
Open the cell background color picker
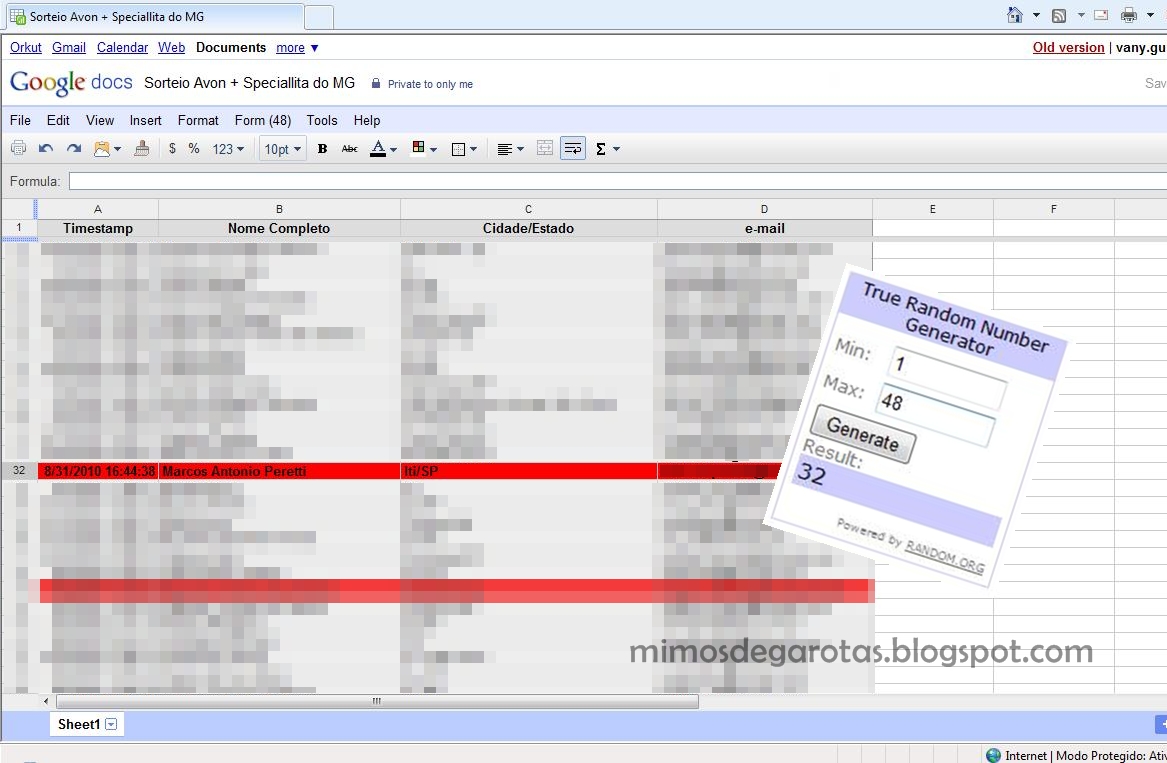tap(424, 149)
